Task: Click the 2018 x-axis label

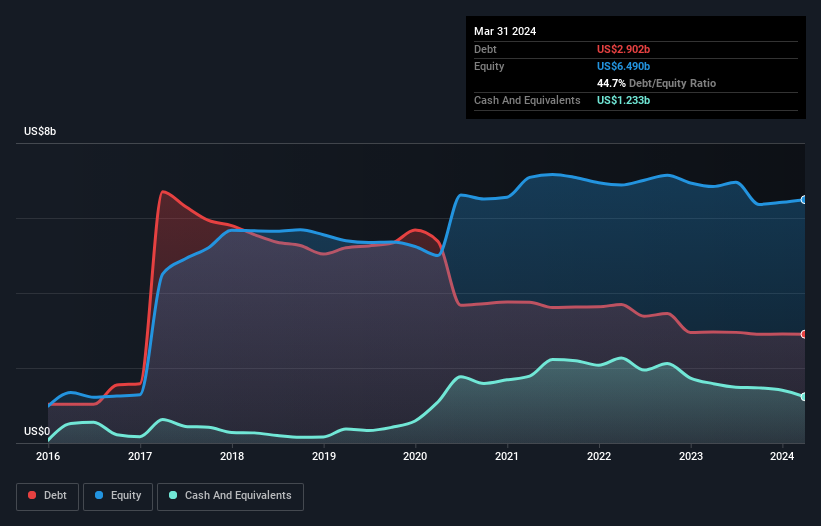Action: pos(232,456)
